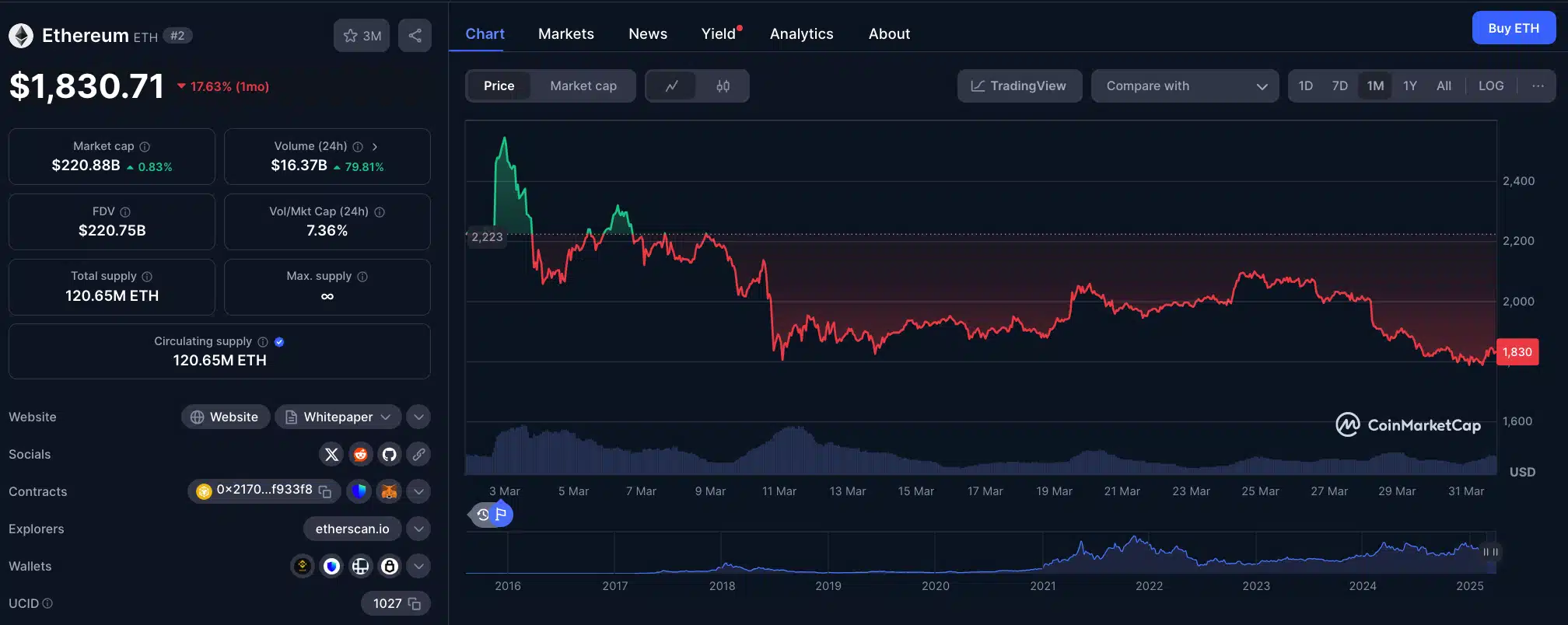Expand more contracts chevron
Screen dimensions: 1568x625
pyautogui.click(x=418, y=491)
